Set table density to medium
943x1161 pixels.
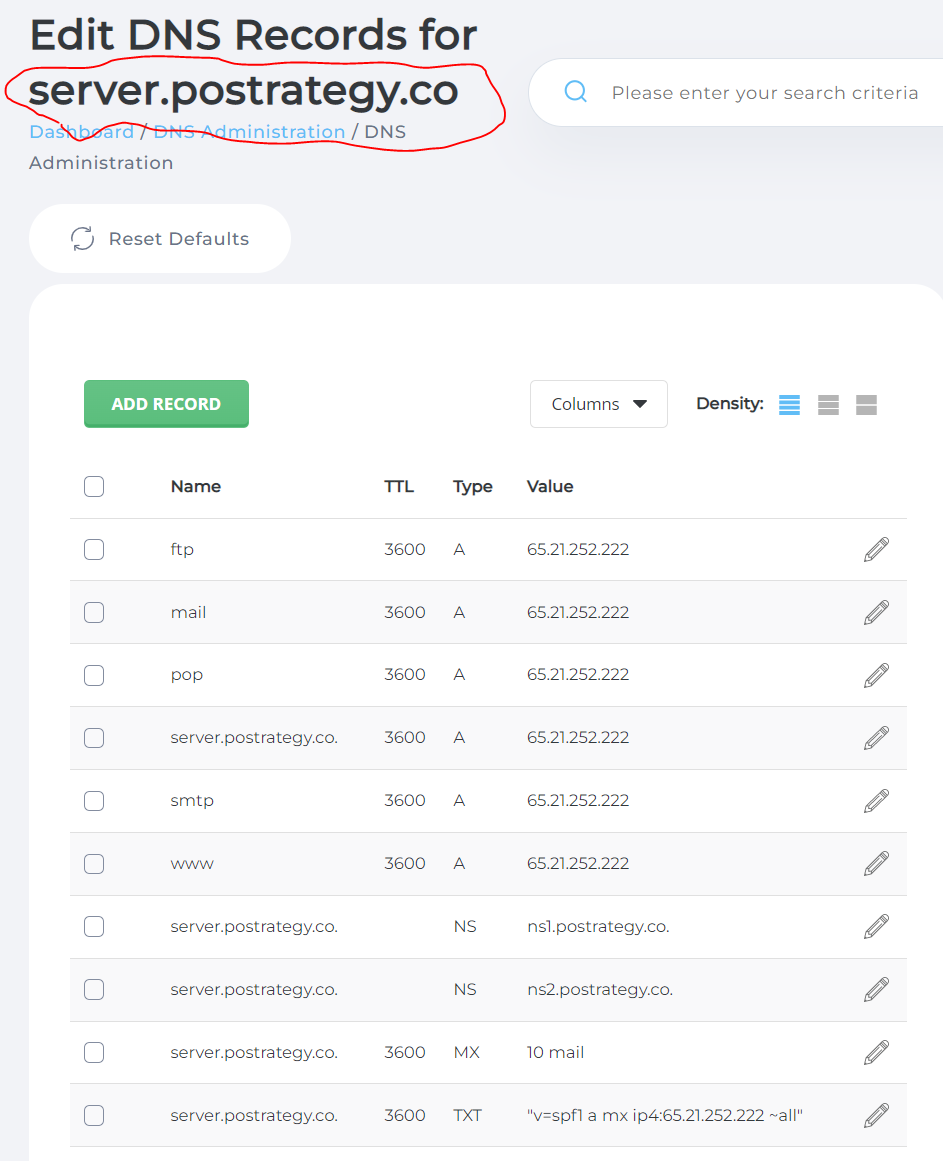pyautogui.click(x=827, y=404)
